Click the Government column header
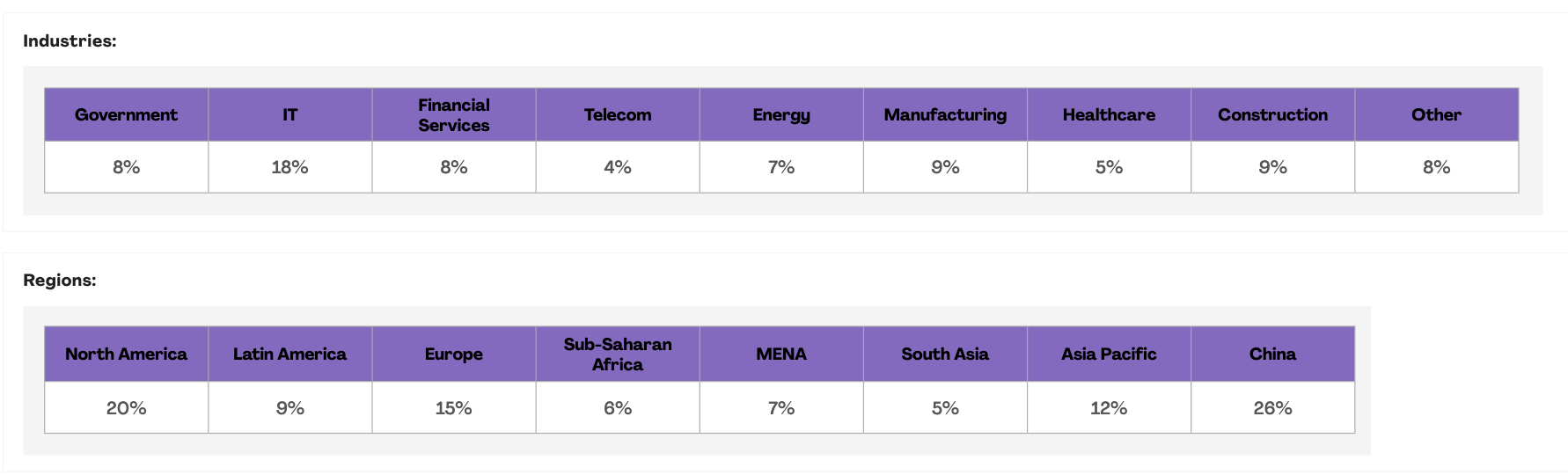This screenshot has height=475, width=1568. point(126,115)
